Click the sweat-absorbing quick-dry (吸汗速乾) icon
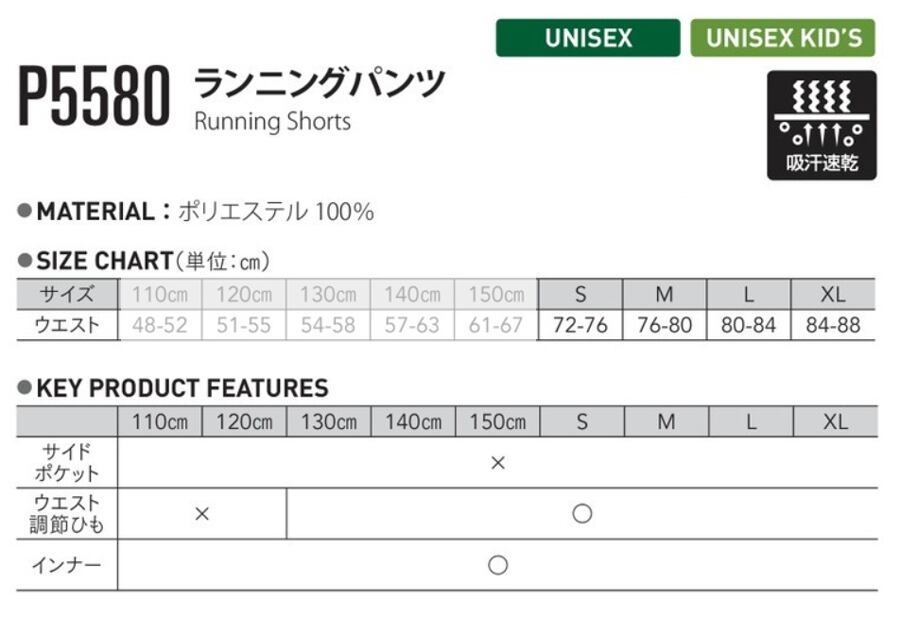This screenshot has width=900, height=617. tap(821, 125)
